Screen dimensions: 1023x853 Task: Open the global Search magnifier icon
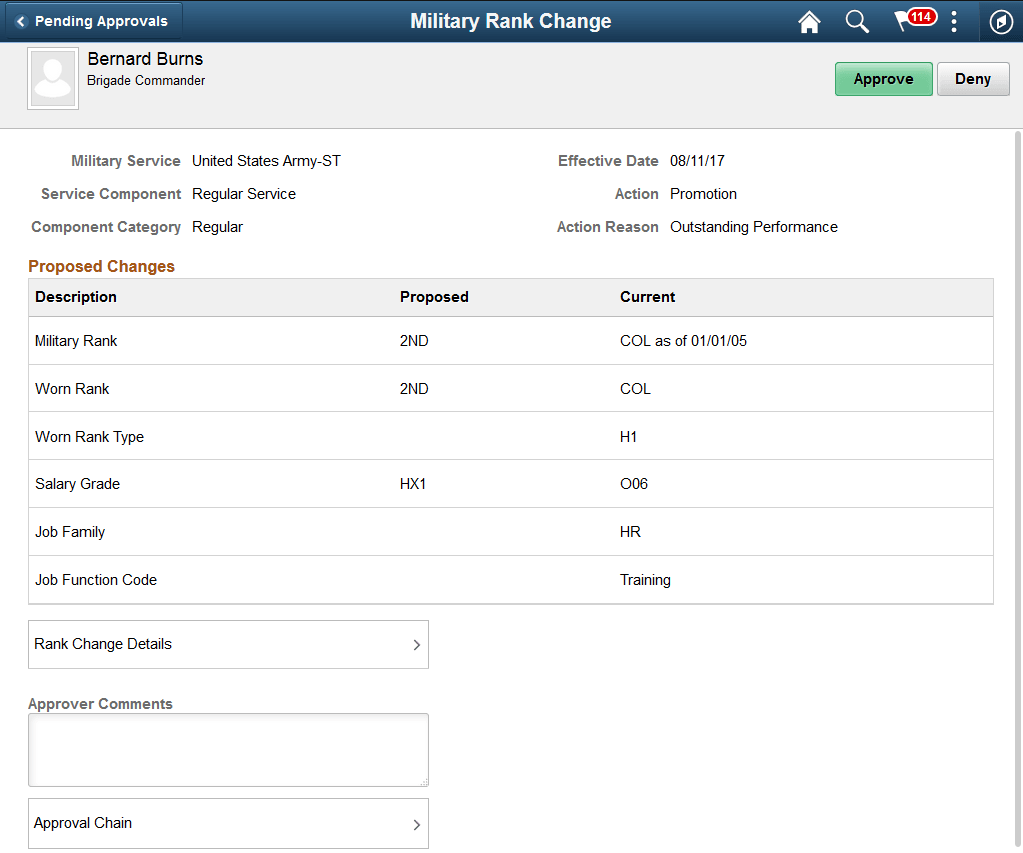857,21
